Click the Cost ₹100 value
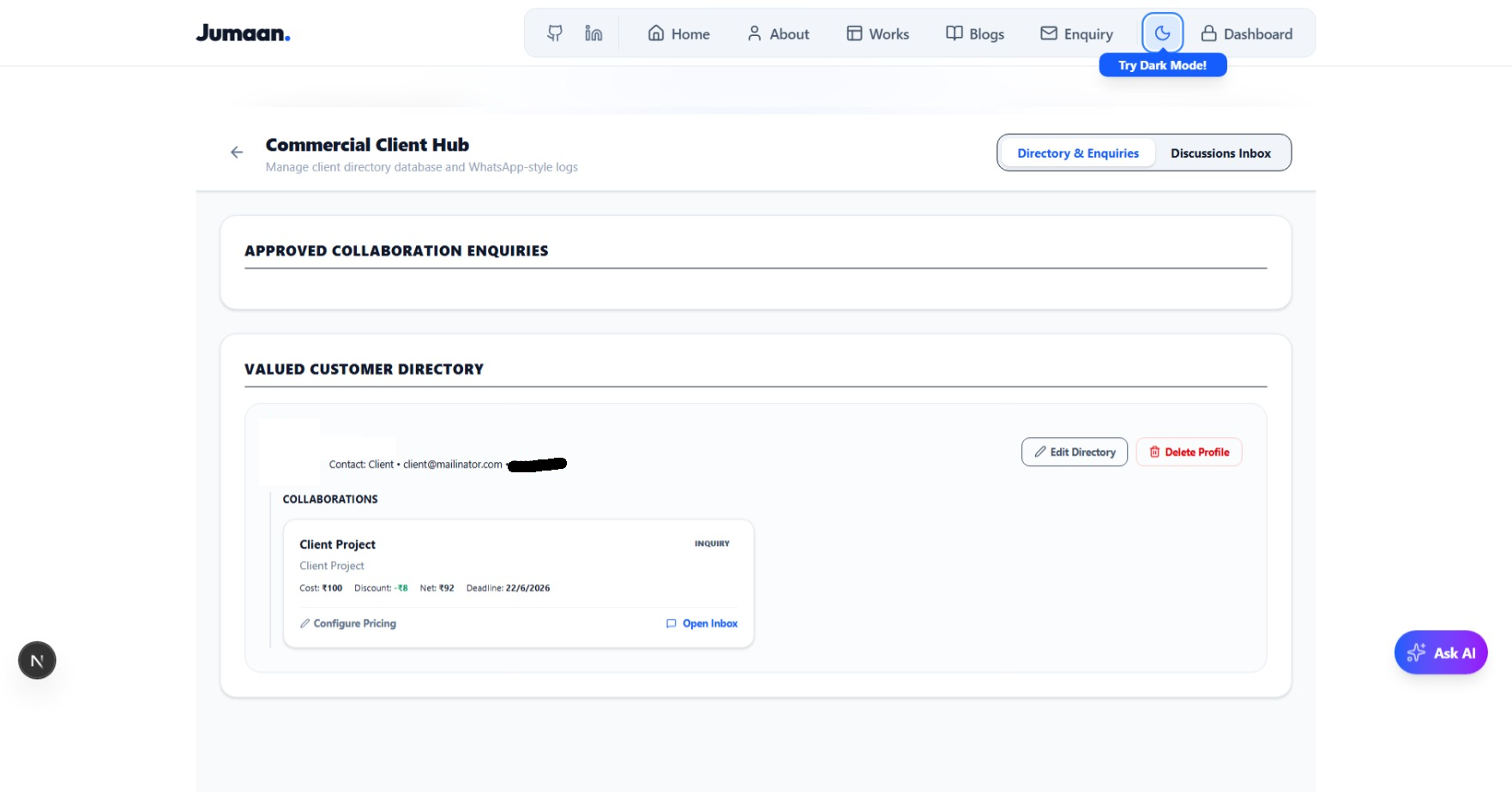The width and height of the screenshot is (1512, 792). 321,588
